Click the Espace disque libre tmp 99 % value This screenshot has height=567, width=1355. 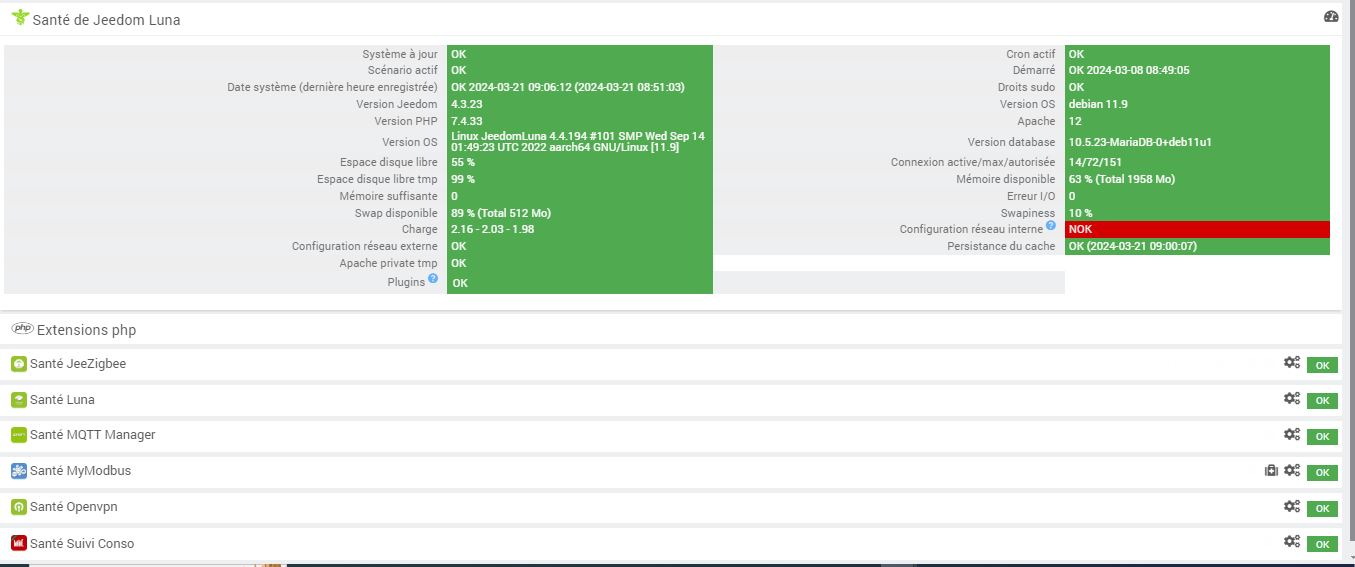463,179
